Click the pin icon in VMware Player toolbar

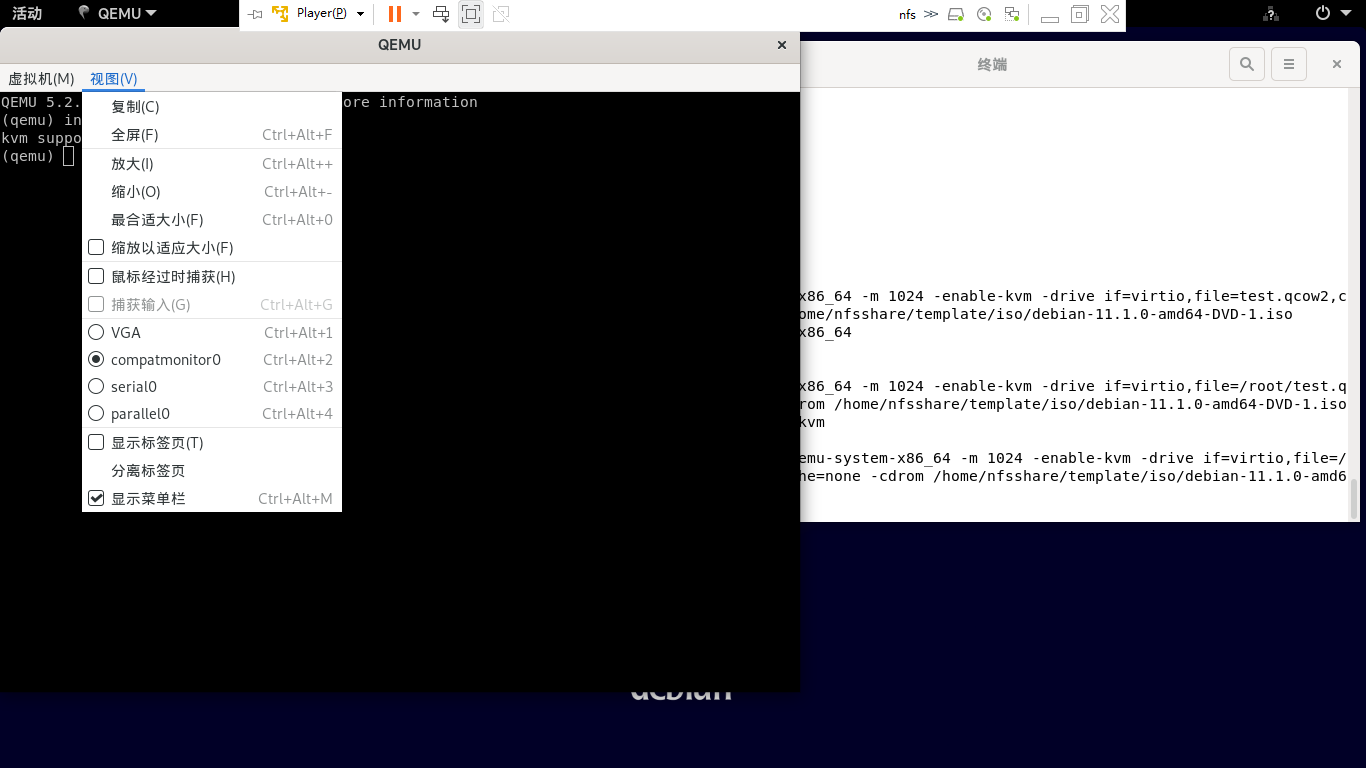(x=255, y=14)
